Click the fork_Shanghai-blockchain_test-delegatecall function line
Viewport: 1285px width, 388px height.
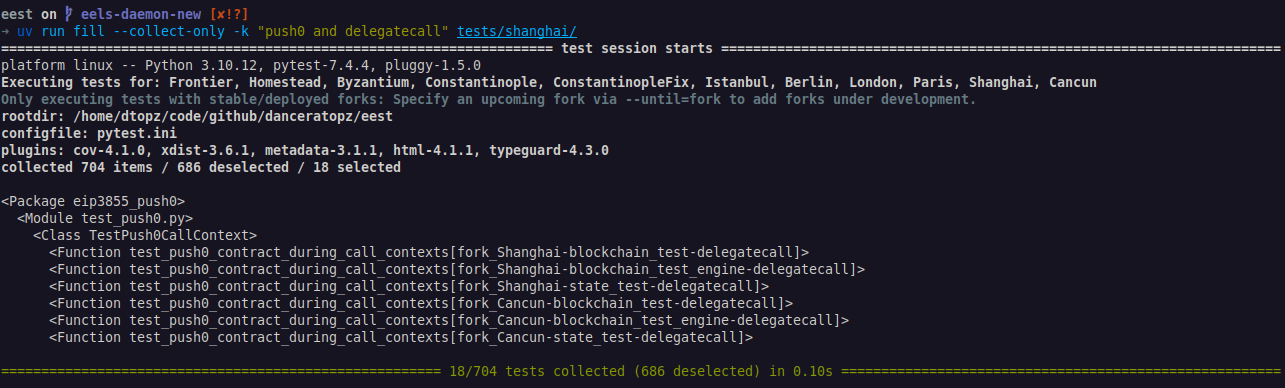(429, 253)
